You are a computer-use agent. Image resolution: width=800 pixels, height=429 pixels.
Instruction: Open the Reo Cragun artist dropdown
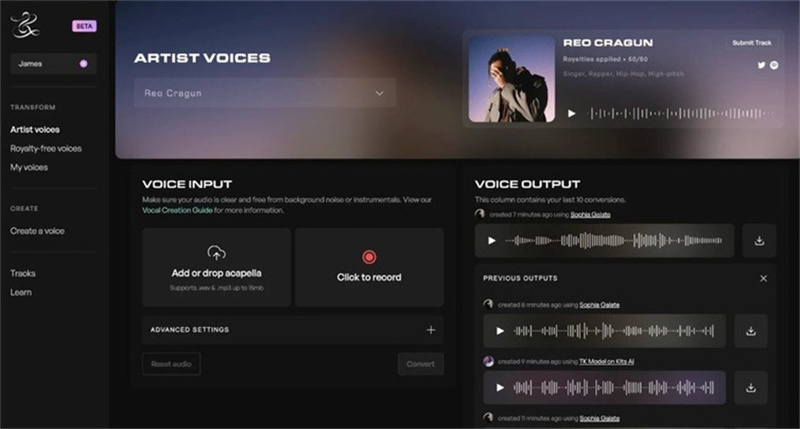[265, 93]
